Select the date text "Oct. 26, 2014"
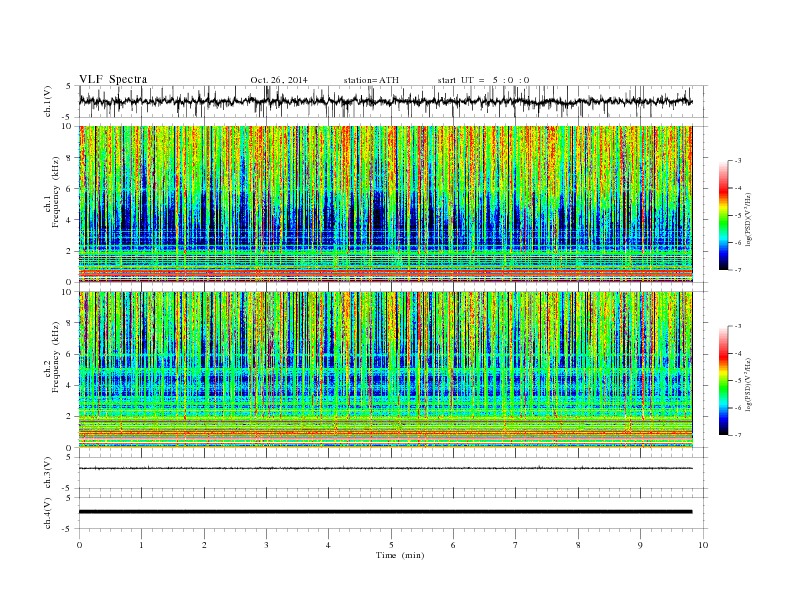 coord(279,80)
